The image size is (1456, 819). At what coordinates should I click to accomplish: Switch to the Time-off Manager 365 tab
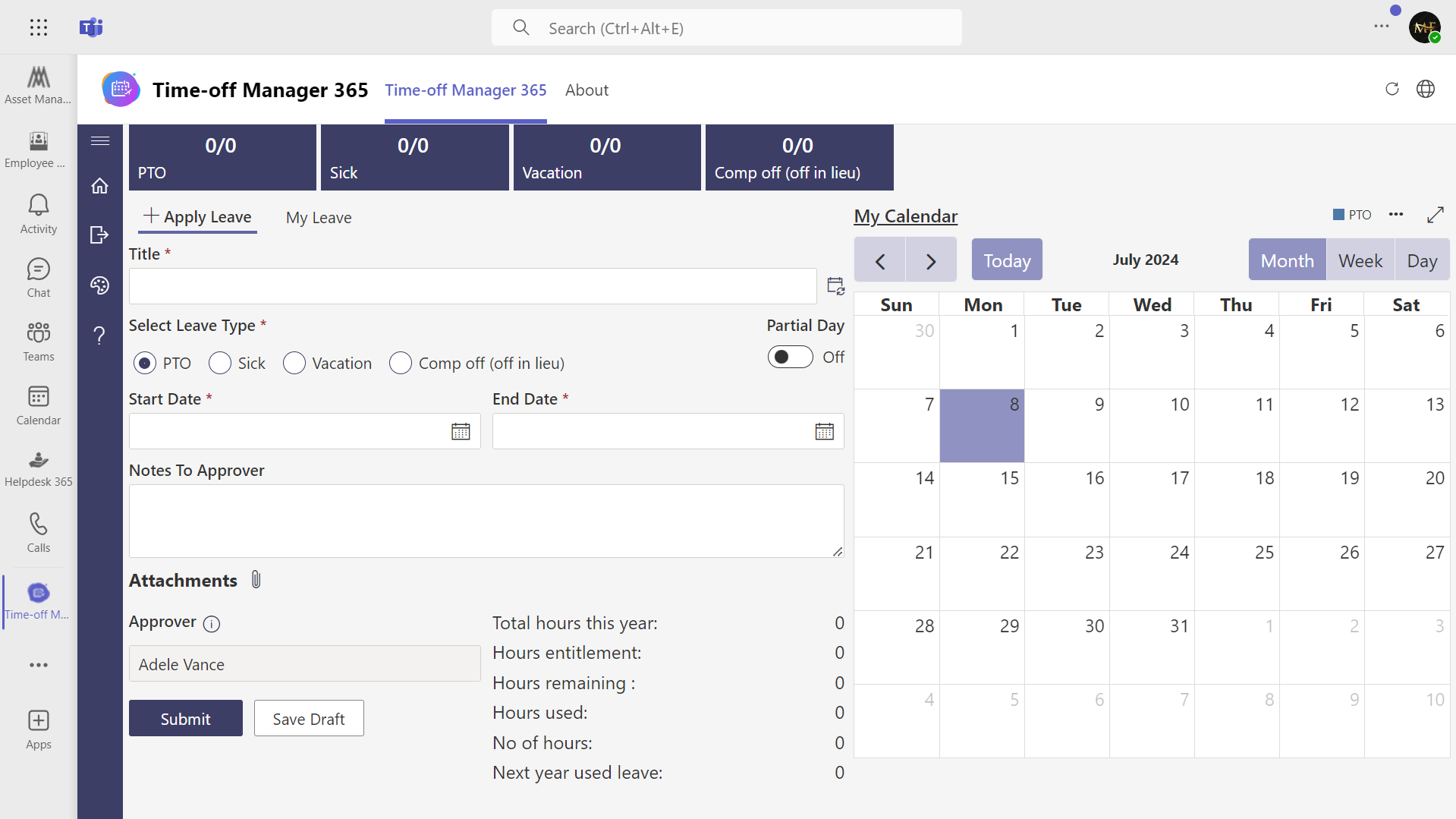click(x=466, y=90)
